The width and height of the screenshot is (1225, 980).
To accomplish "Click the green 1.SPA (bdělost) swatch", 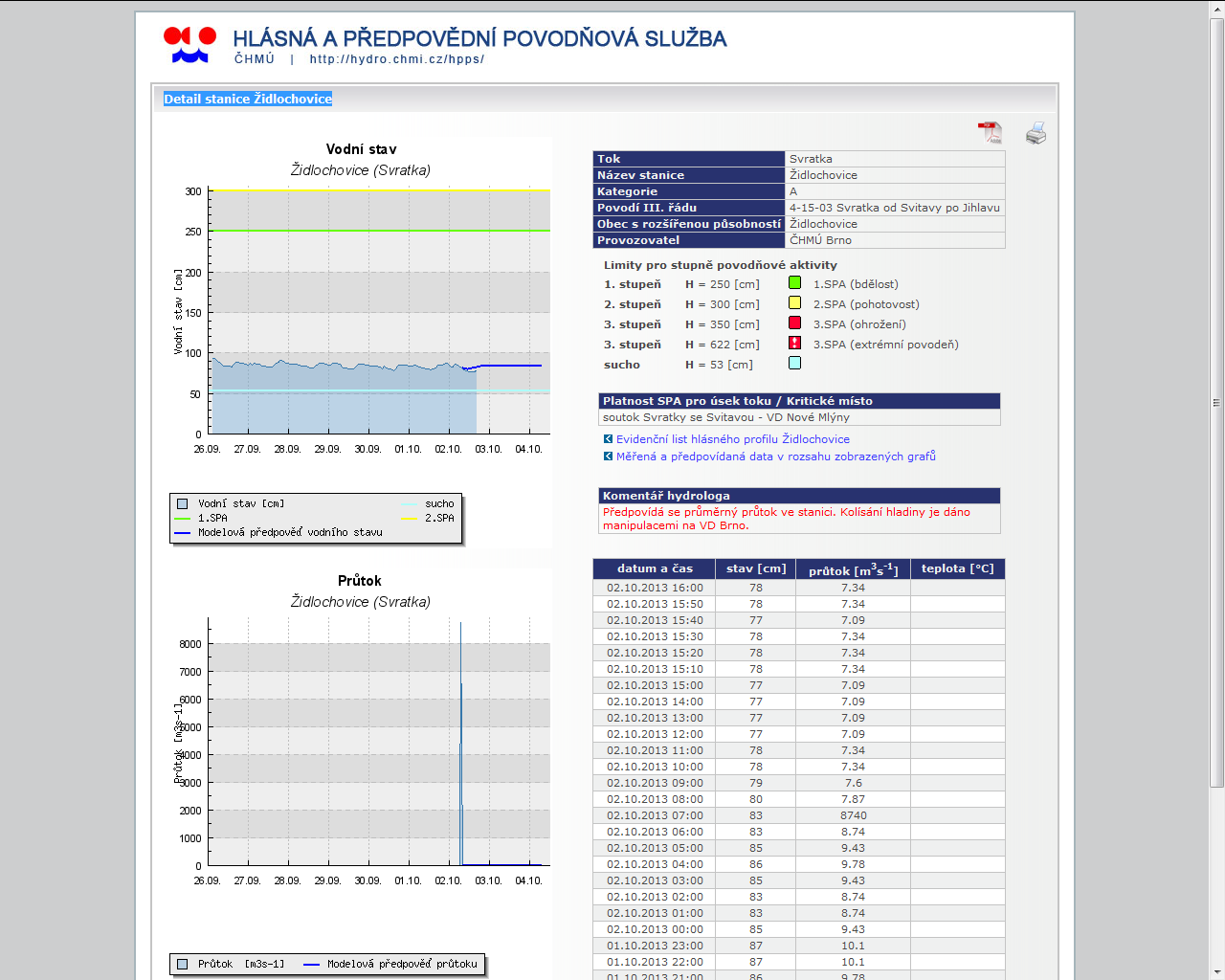I will tap(794, 282).
